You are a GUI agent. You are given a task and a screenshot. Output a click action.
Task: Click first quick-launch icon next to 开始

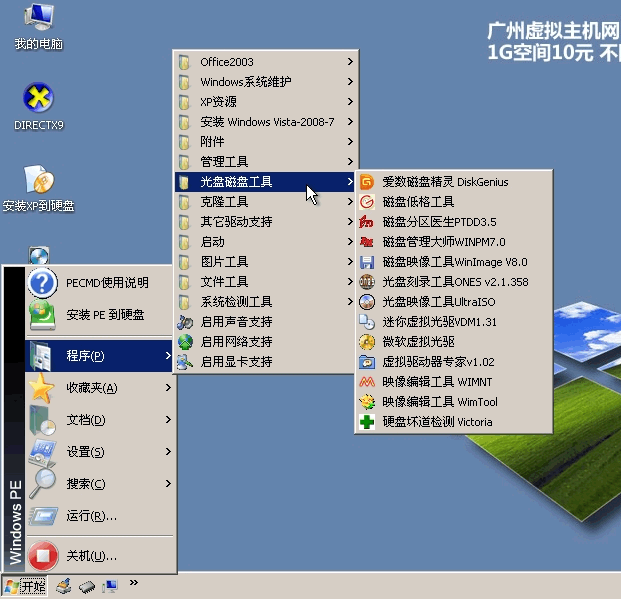point(63,586)
